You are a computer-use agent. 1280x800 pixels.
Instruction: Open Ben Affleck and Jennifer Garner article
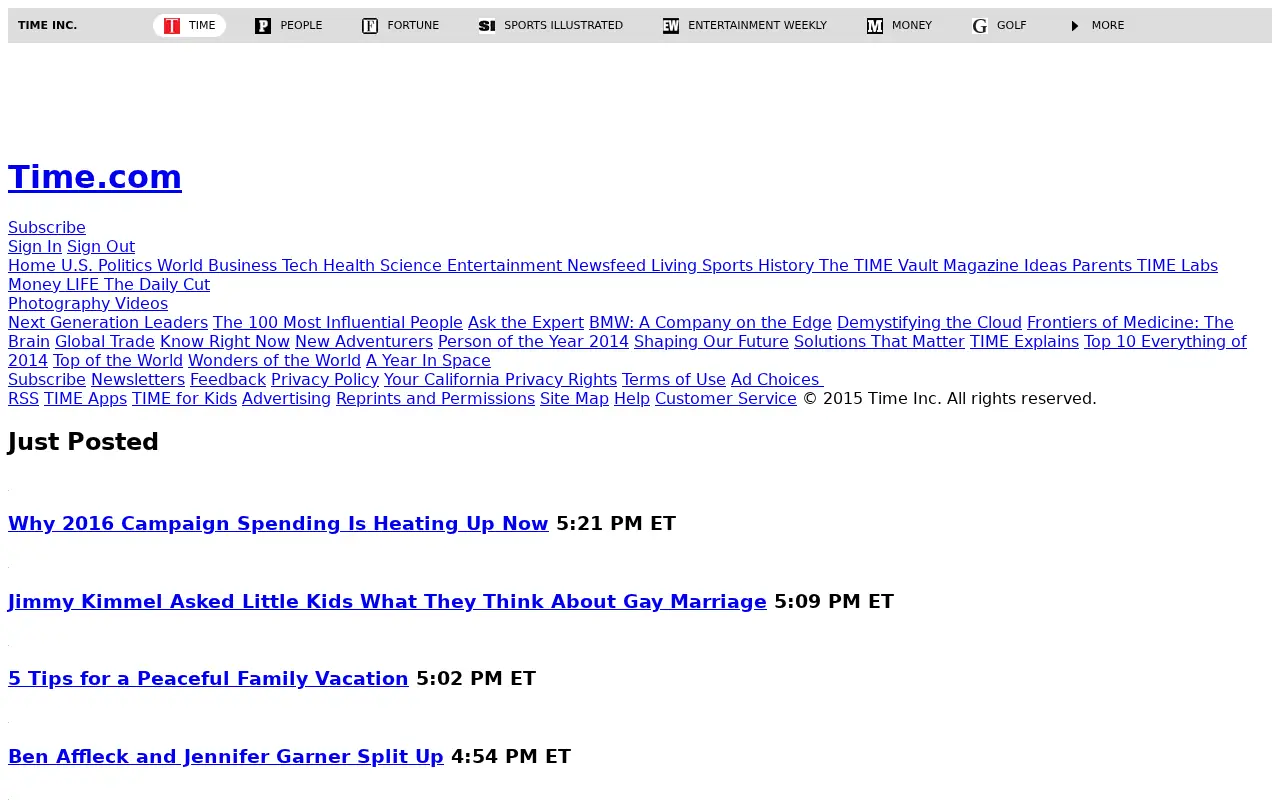[226, 757]
